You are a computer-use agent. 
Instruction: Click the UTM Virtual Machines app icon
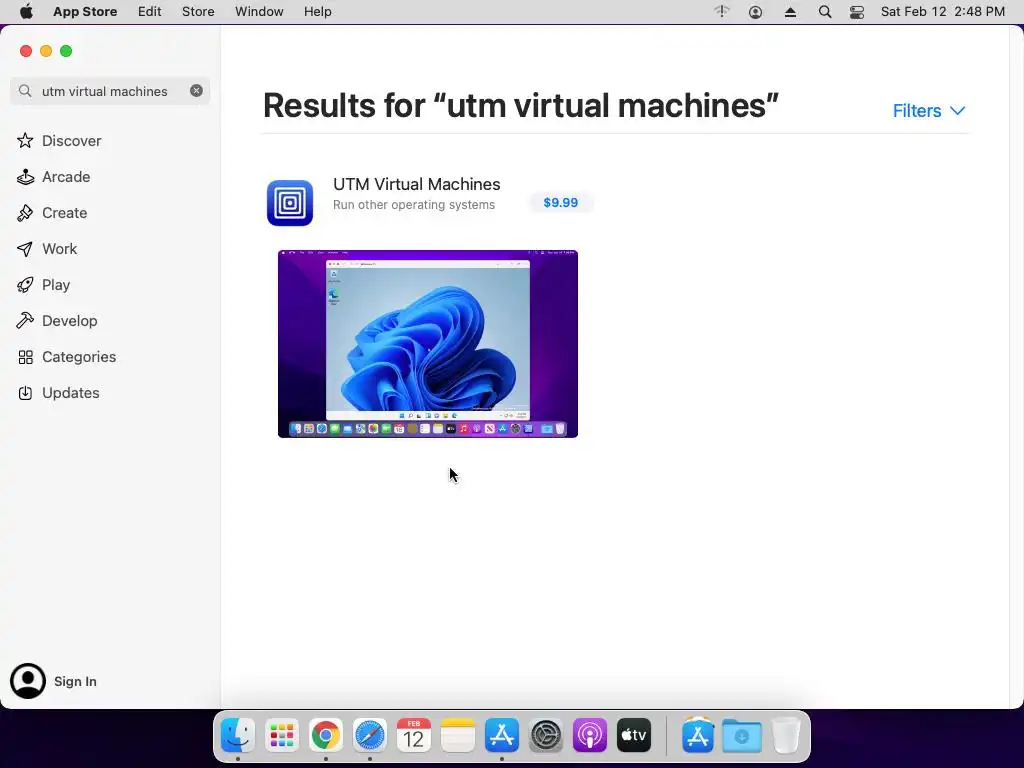(290, 203)
